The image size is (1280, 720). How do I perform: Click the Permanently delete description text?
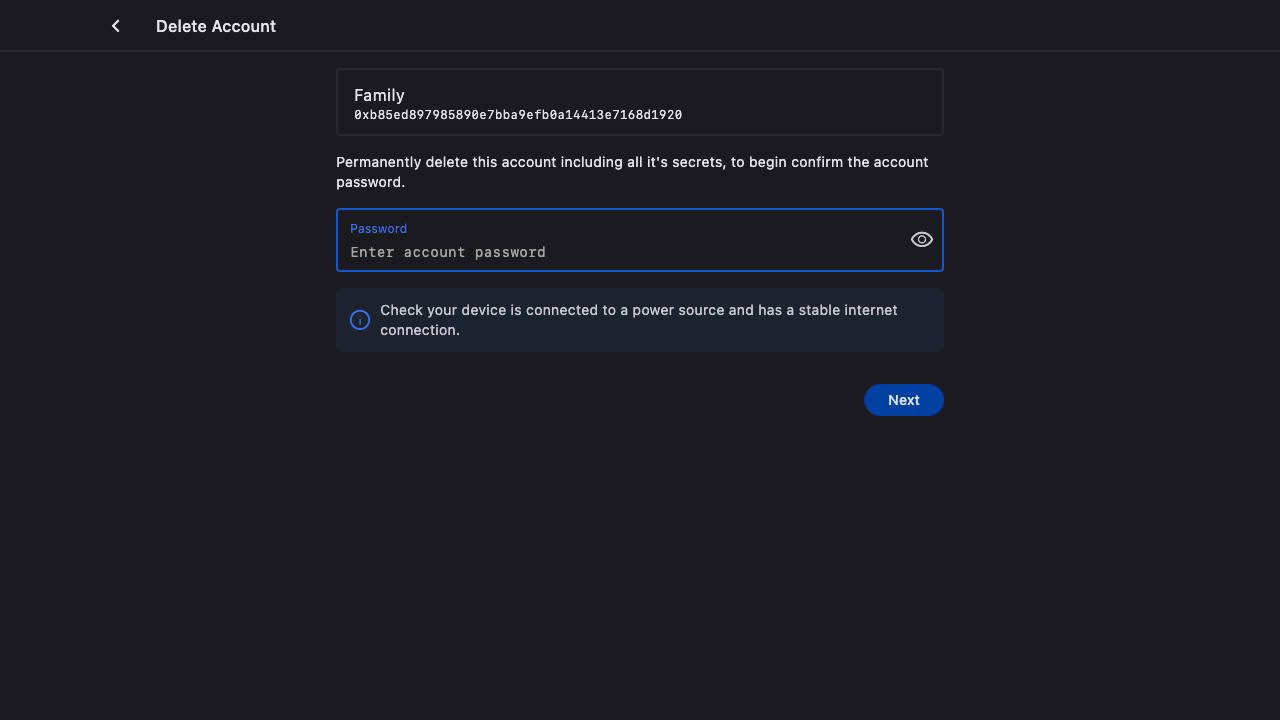pyautogui.click(x=632, y=162)
